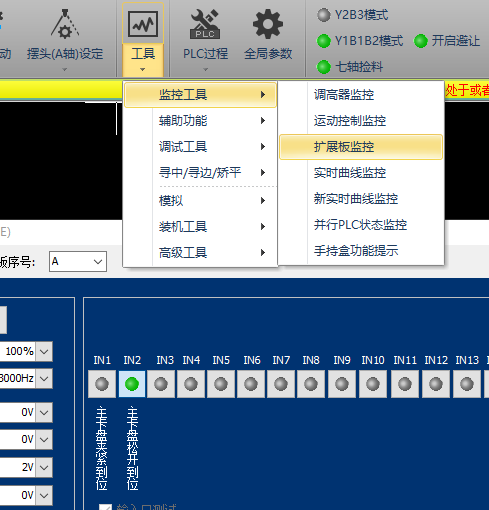Screen dimensions: 489x510
Task: Expand the 100% dropdown arrow
Action: pos(44,351)
